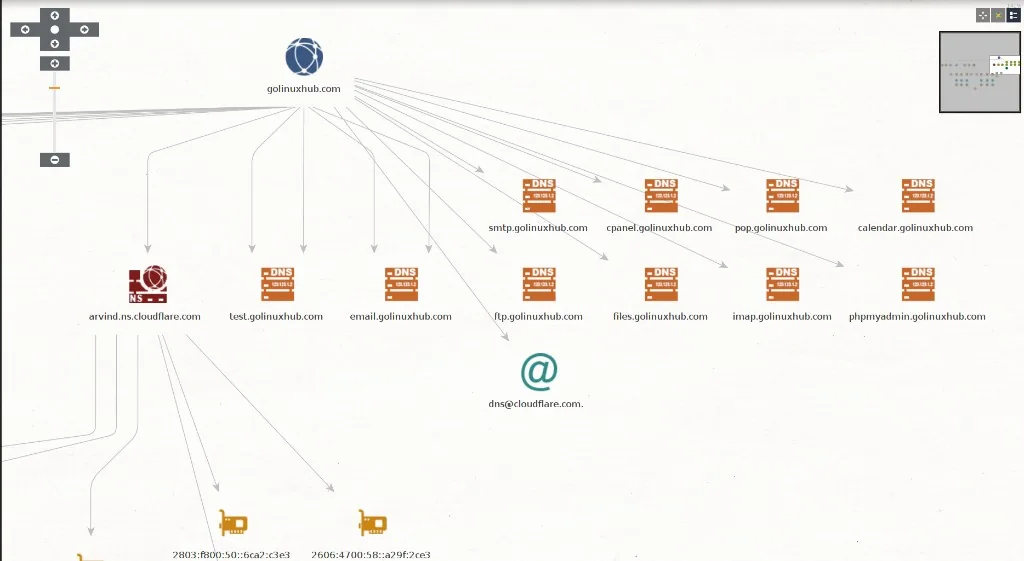Click the phpmyadmin.golinuxhub.com label
Screen dimensions: 1024x561
[x=918, y=317]
